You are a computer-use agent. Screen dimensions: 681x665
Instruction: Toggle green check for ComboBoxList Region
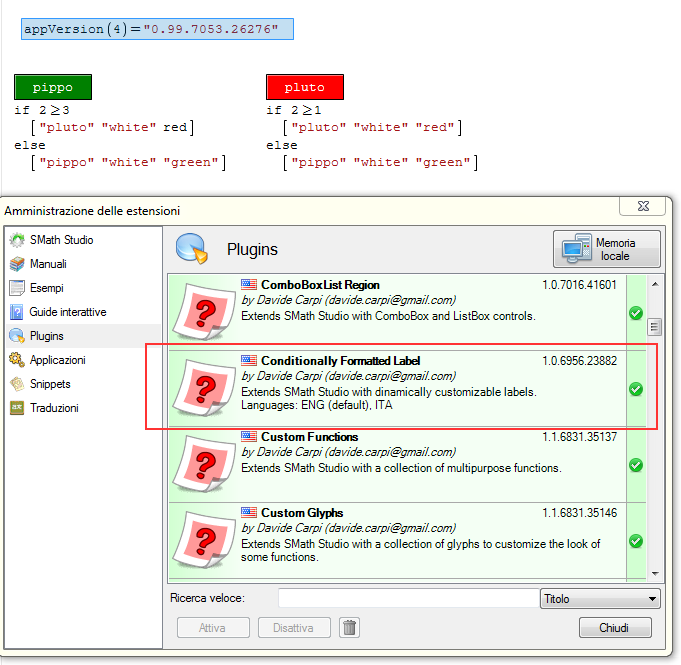coord(635,313)
